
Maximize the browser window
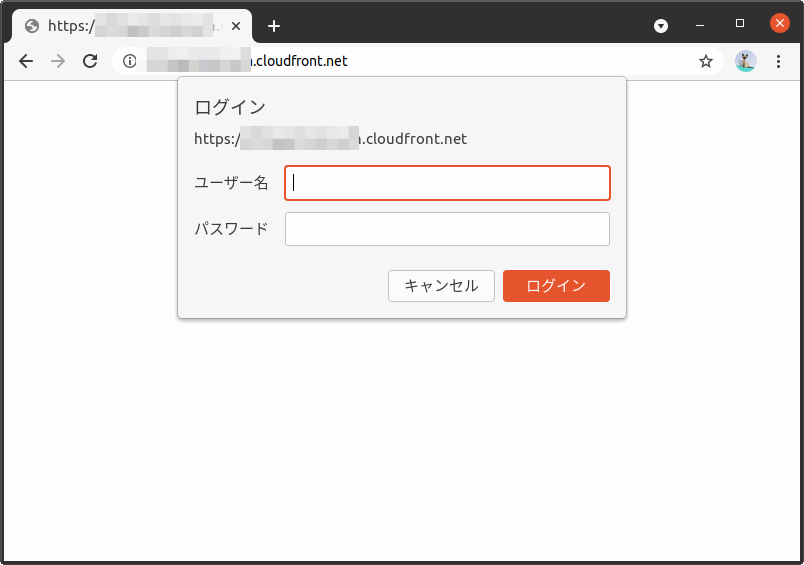739,24
